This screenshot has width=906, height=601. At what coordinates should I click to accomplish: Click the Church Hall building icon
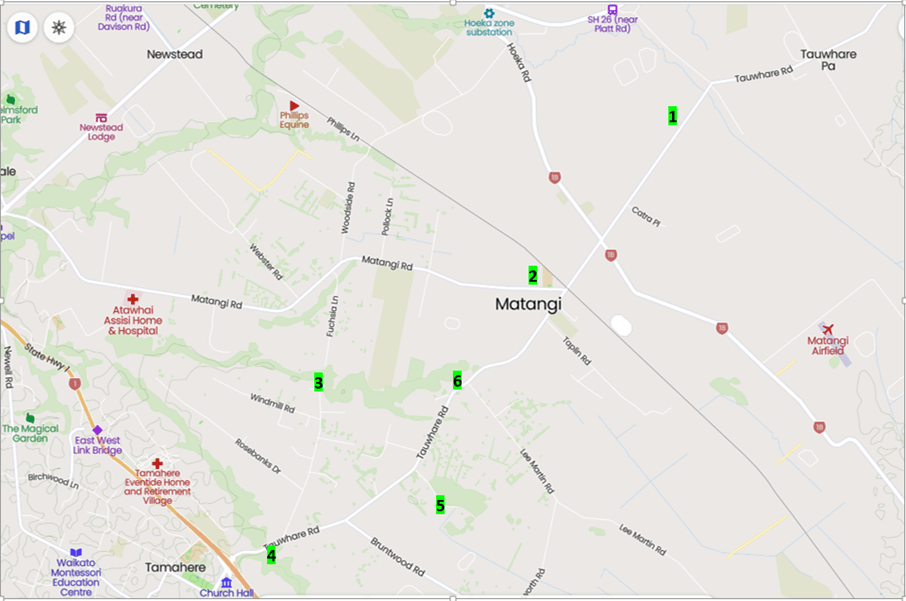226,582
